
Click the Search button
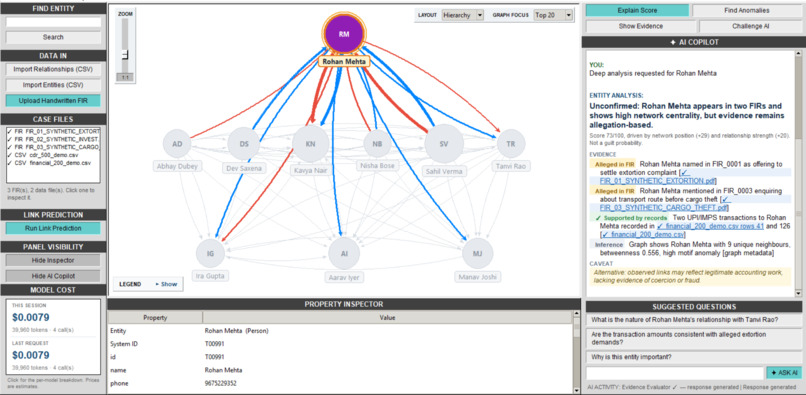pyautogui.click(x=53, y=37)
